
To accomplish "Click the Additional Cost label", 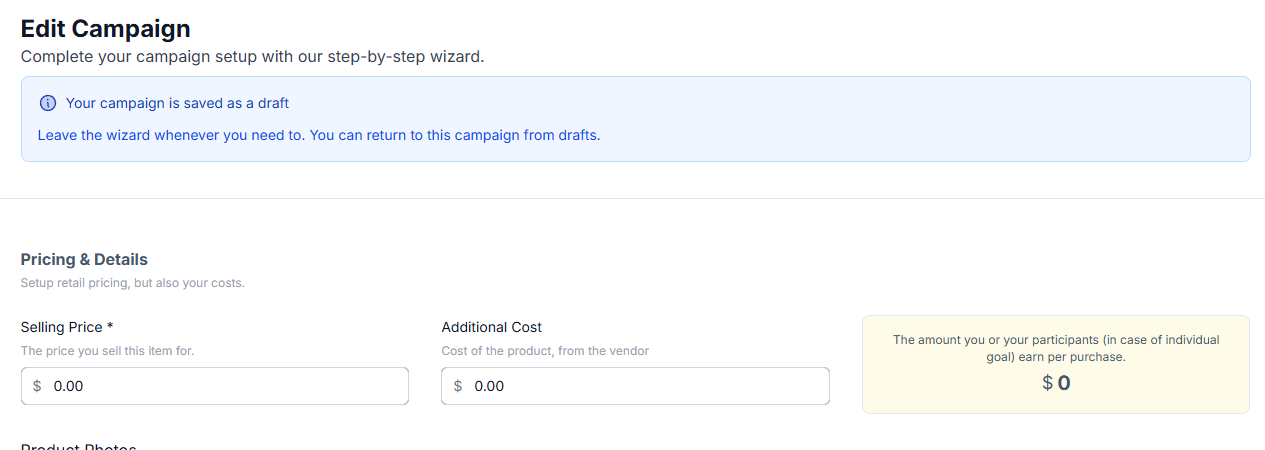I will coord(492,327).
